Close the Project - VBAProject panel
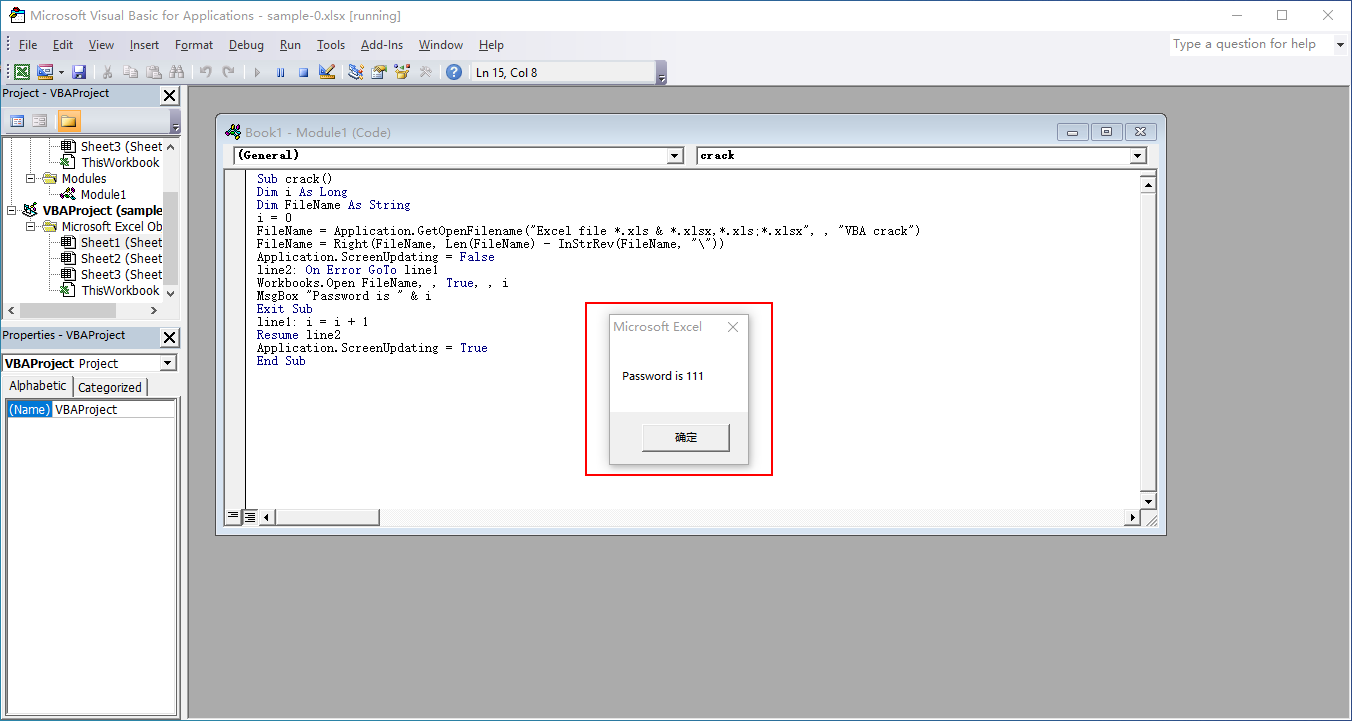 [x=169, y=95]
